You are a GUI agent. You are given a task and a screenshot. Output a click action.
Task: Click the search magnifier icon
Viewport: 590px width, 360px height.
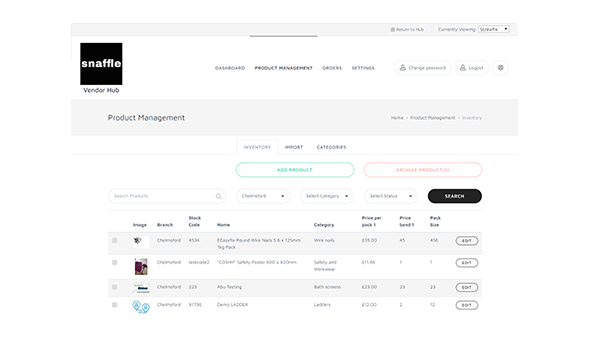pyautogui.click(x=218, y=196)
